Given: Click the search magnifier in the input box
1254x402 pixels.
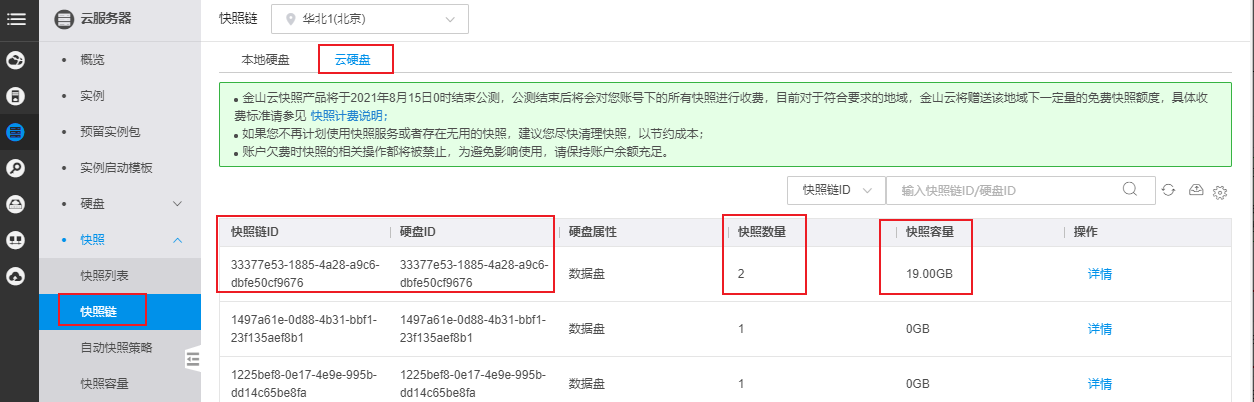Looking at the screenshot, I should pyautogui.click(x=1130, y=189).
